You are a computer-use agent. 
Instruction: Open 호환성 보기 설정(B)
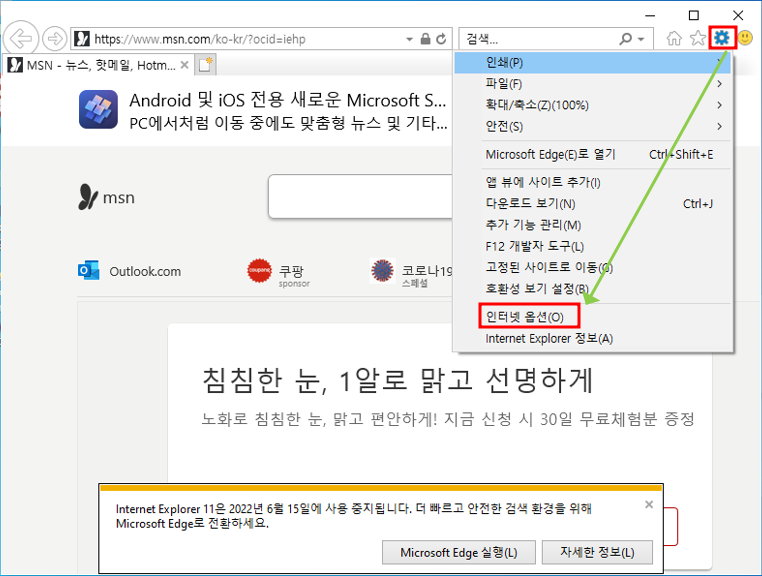click(592, 289)
